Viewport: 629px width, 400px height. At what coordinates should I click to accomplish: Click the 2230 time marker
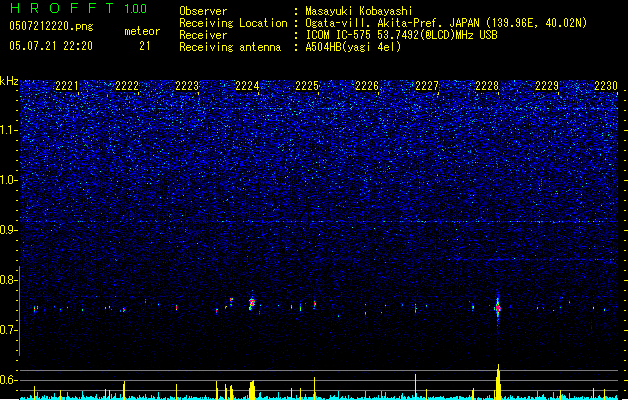(606, 86)
